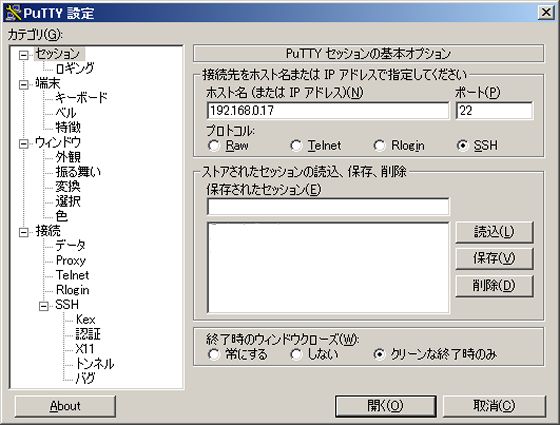
Task: Select the Telnet protocol radio button
Action: click(296, 145)
